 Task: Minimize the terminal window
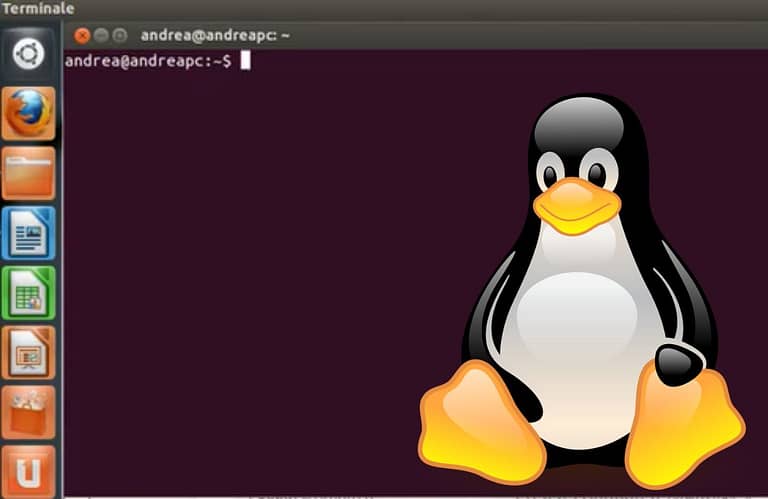(101, 36)
